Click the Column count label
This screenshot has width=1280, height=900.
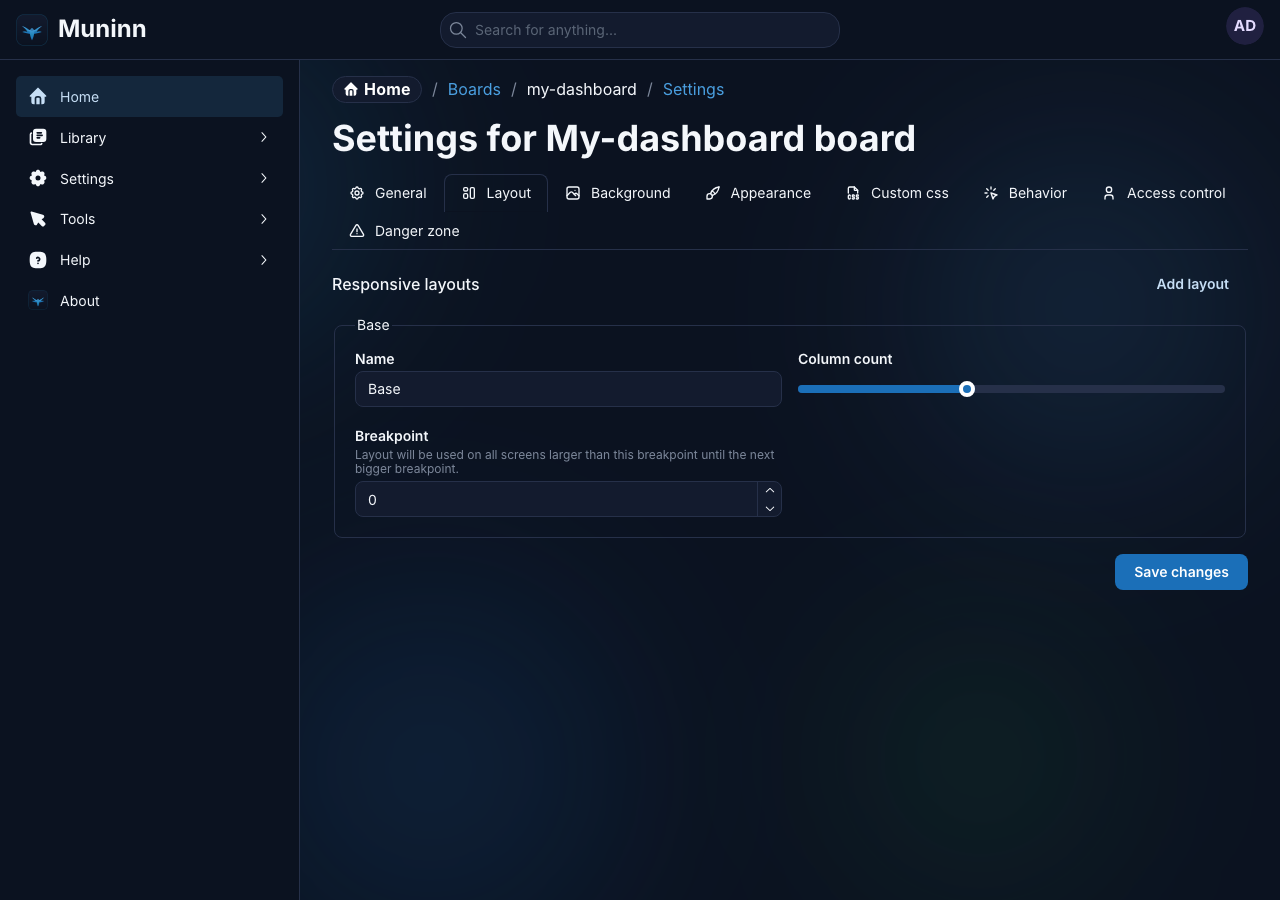[x=845, y=359]
